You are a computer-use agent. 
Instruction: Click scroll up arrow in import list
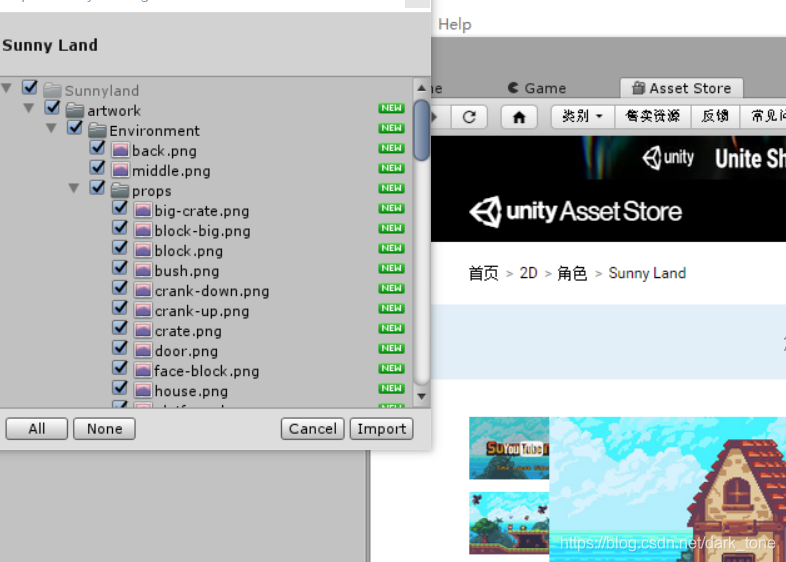coord(422,88)
